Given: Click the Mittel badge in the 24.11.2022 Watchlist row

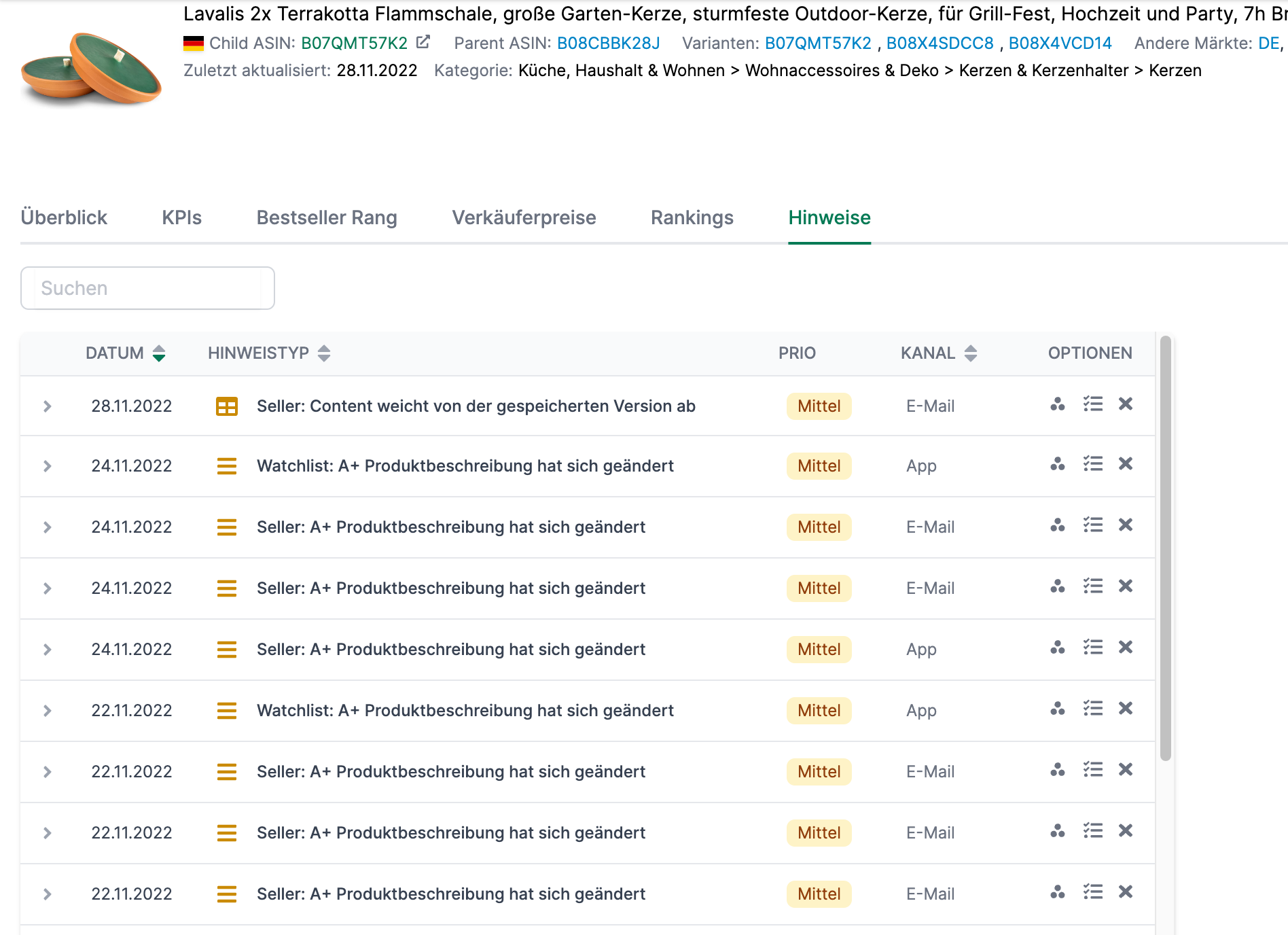Looking at the screenshot, I should [819, 466].
